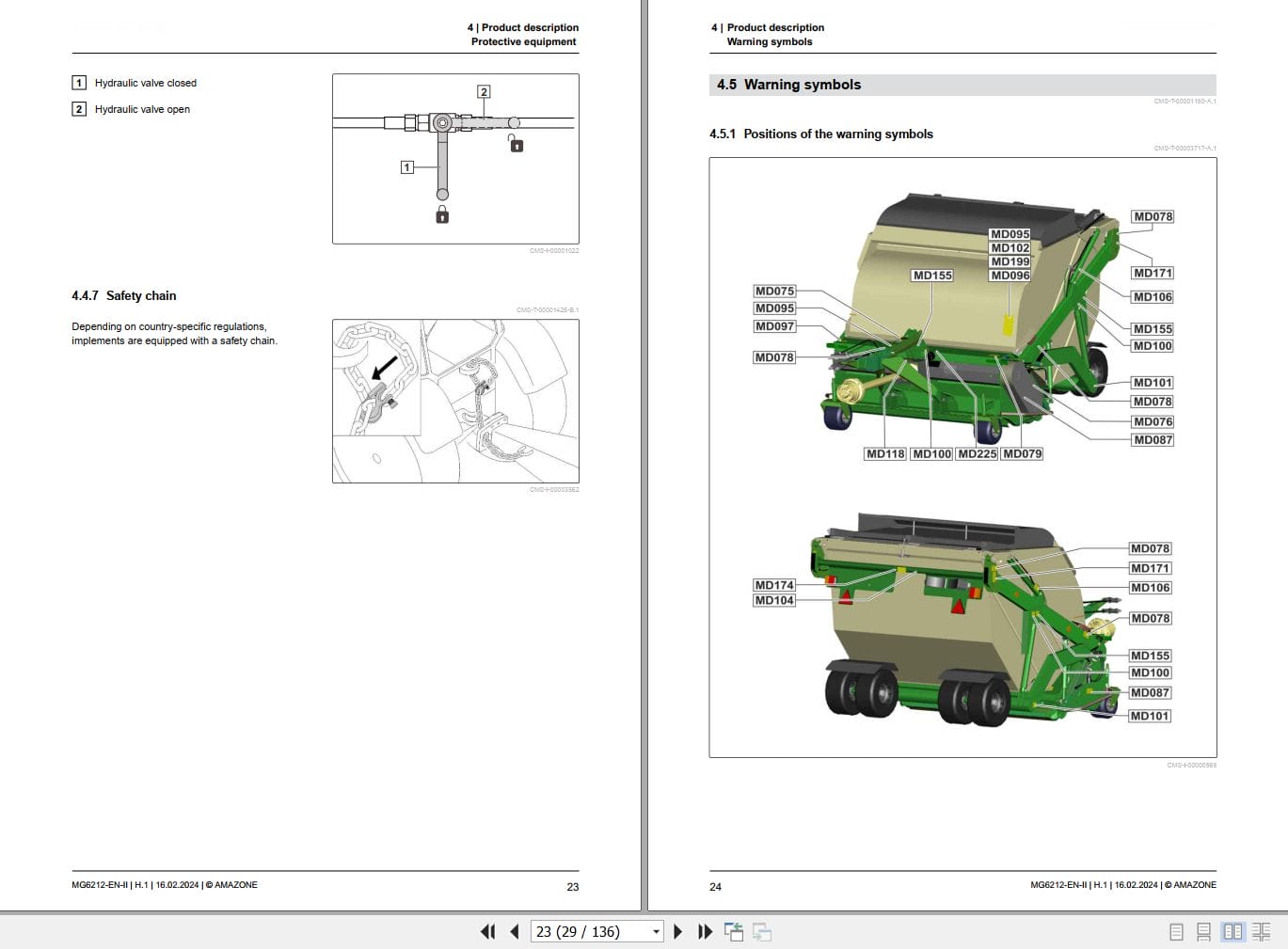This screenshot has width=1288, height=949.
Task: Click the MD097 label
Action: 774,326
